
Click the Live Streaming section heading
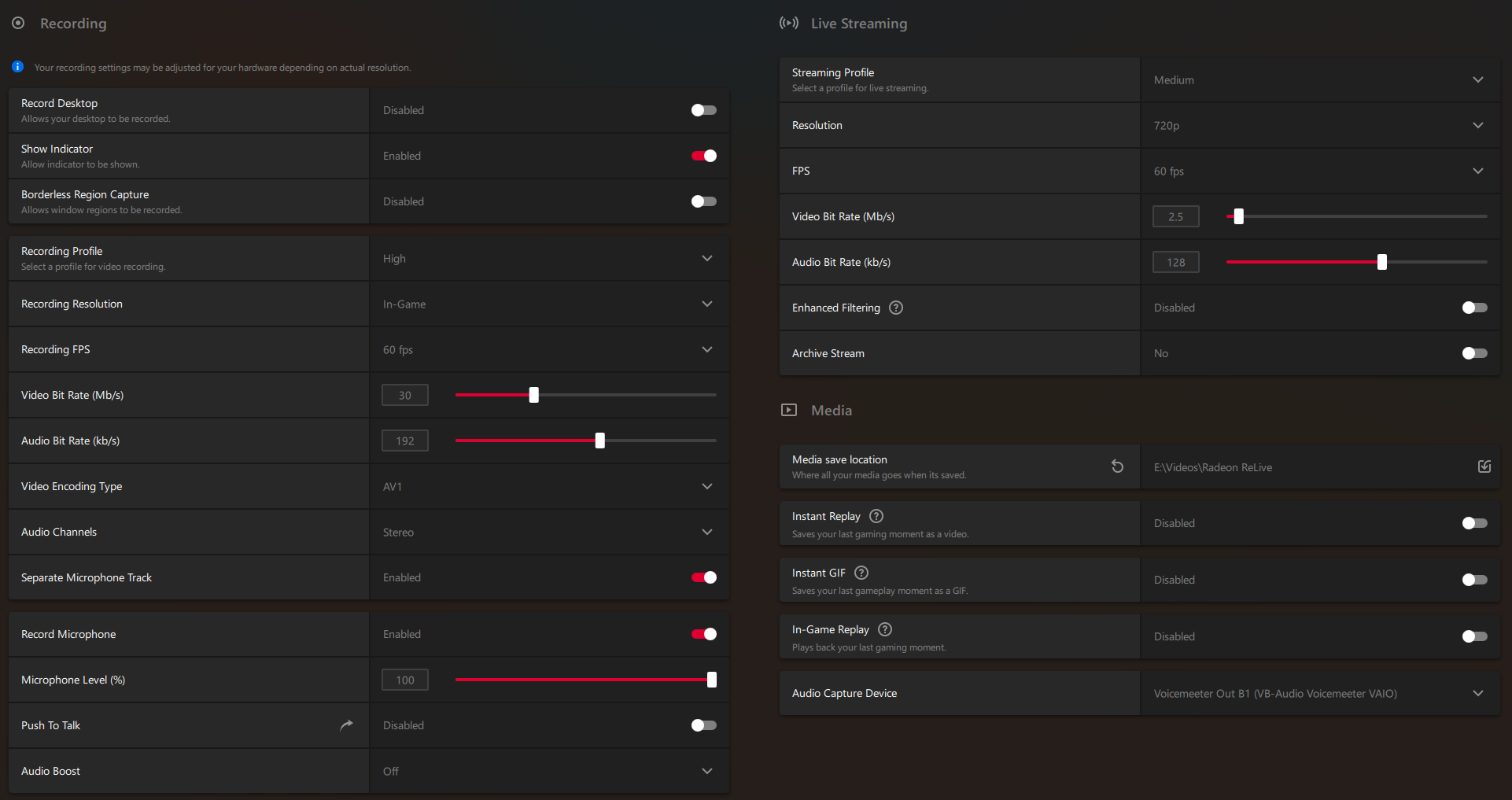pyautogui.click(x=858, y=24)
